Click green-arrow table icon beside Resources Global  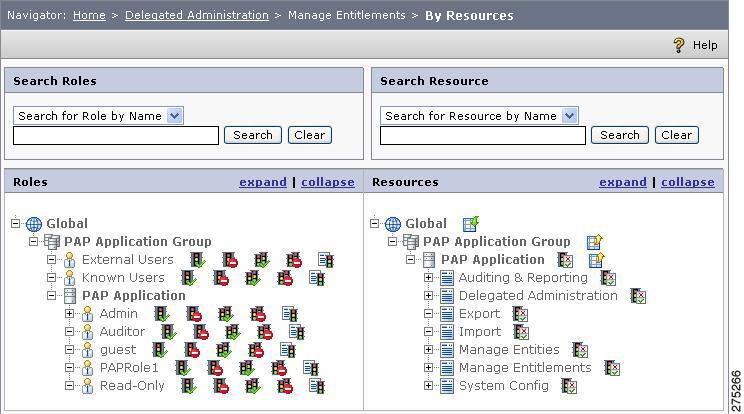click(x=471, y=223)
